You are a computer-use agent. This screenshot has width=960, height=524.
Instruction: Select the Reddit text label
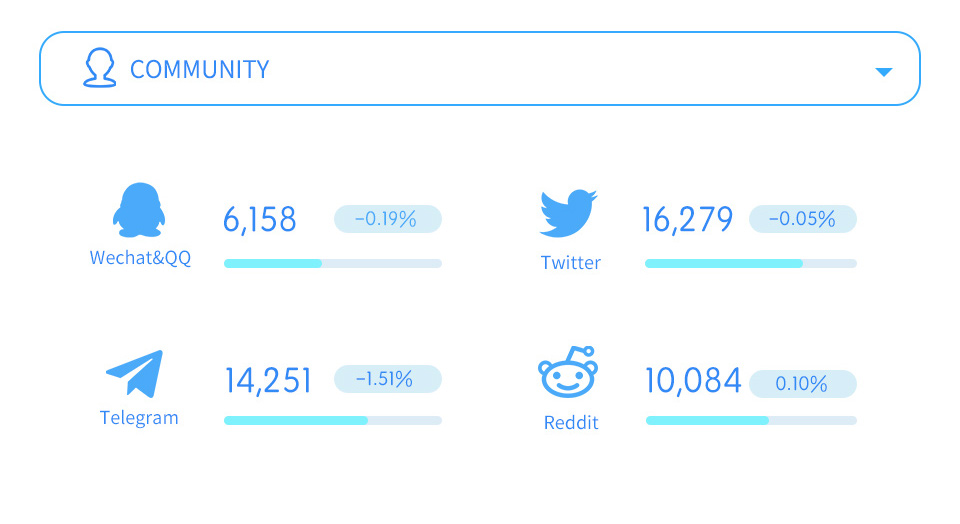pos(571,422)
